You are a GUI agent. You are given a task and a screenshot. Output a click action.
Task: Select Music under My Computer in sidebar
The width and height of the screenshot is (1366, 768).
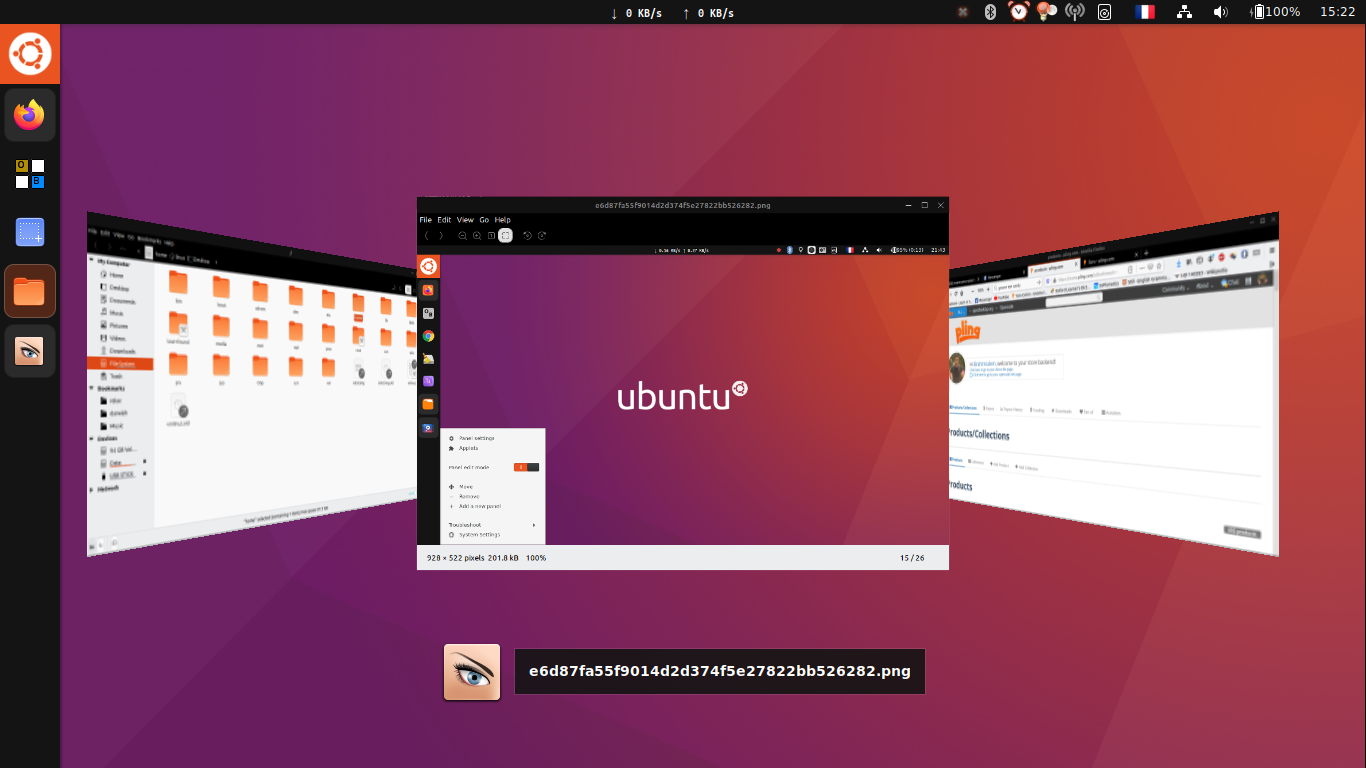coord(113,313)
